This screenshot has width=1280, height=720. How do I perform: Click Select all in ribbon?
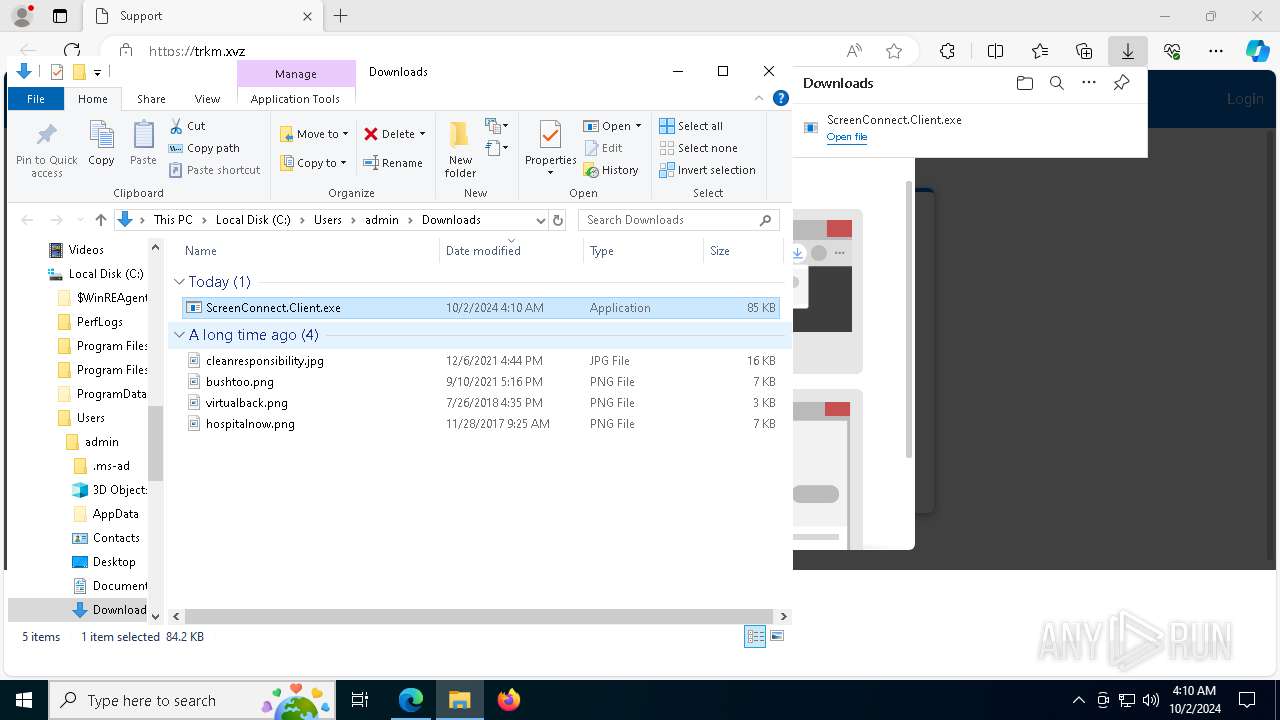click(x=691, y=126)
